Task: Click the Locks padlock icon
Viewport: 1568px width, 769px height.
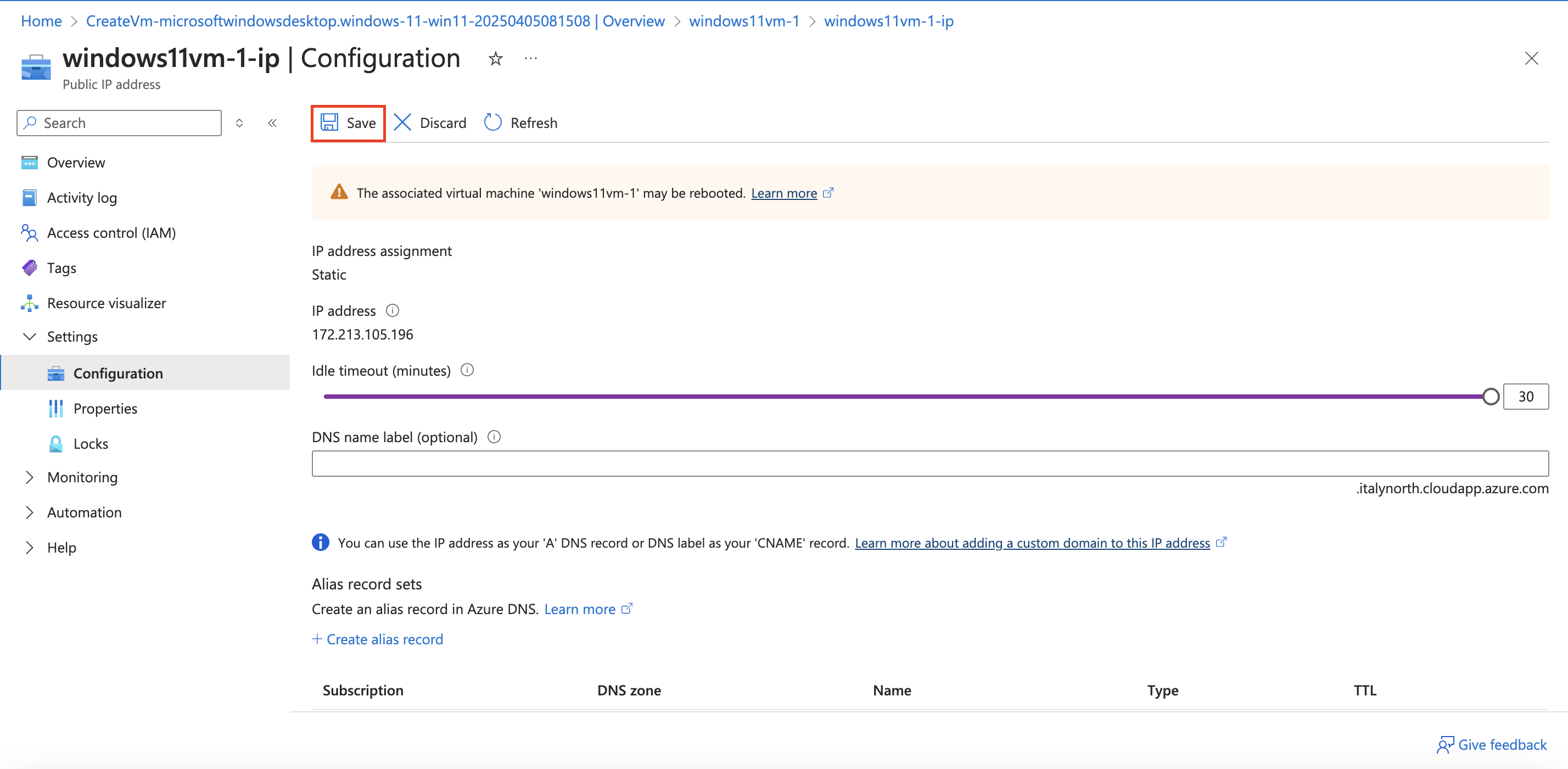Action: 56,444
